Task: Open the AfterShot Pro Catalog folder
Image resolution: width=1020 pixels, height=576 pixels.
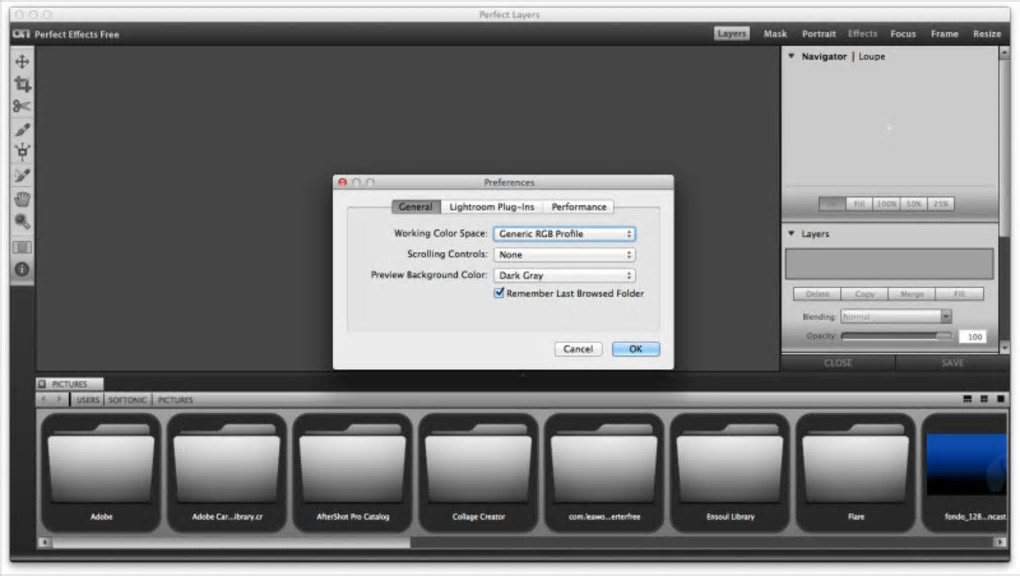Action: click(x=353, y=473)
